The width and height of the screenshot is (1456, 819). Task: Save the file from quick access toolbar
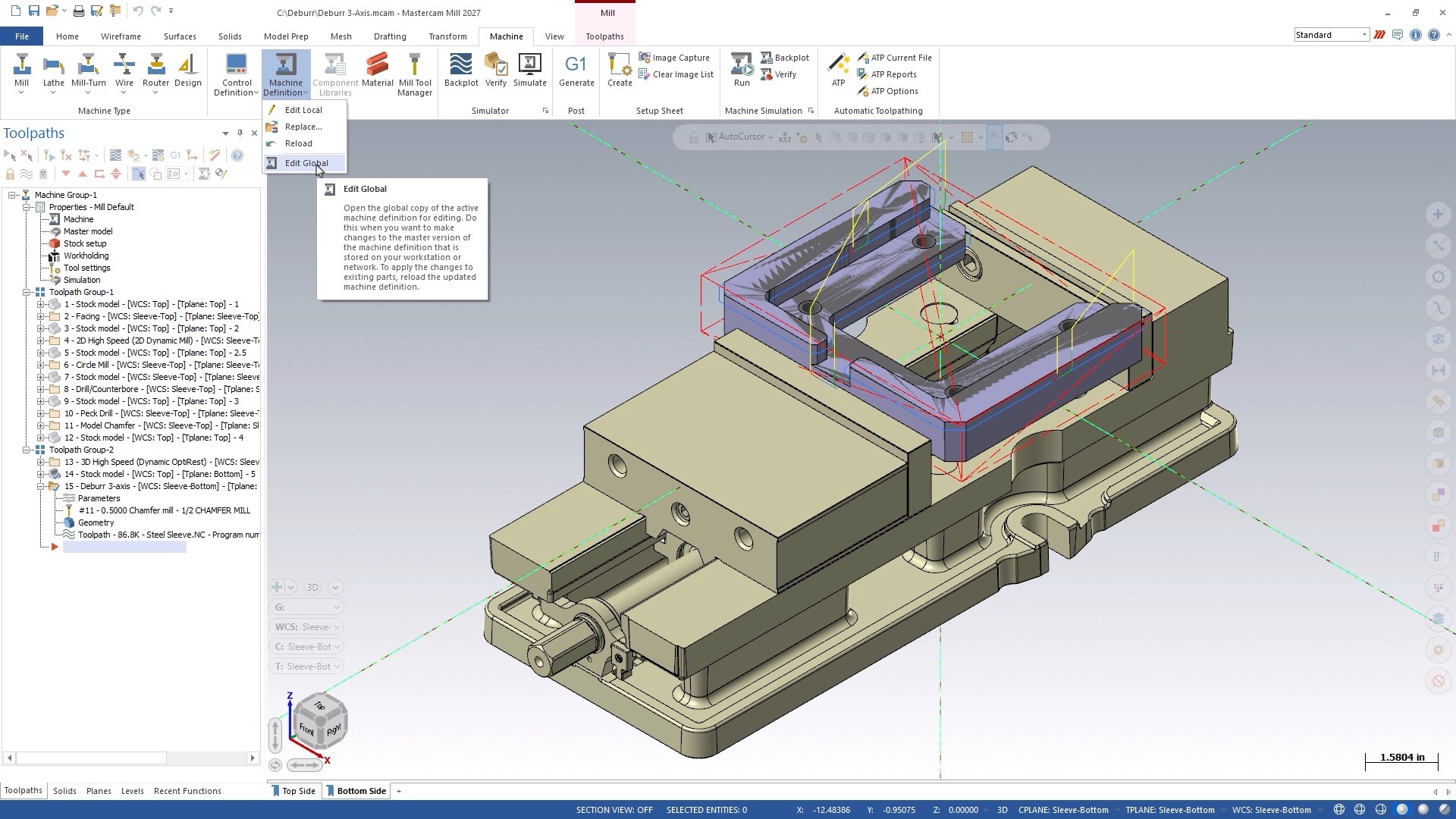click(x=33, y=11)
